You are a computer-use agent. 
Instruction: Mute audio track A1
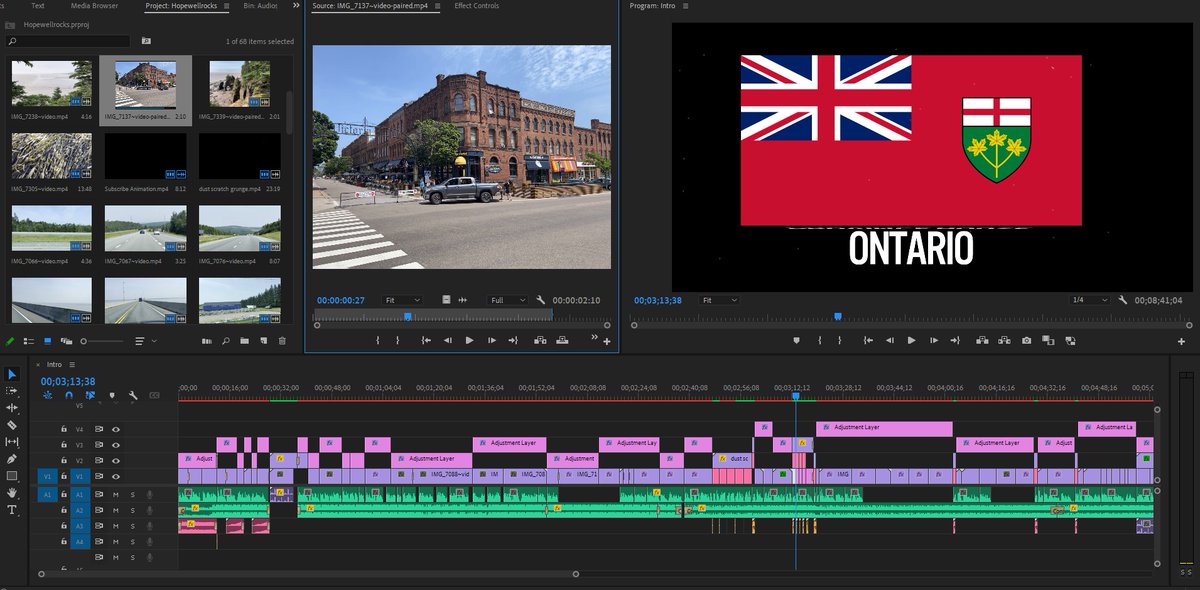coord(116,494)
